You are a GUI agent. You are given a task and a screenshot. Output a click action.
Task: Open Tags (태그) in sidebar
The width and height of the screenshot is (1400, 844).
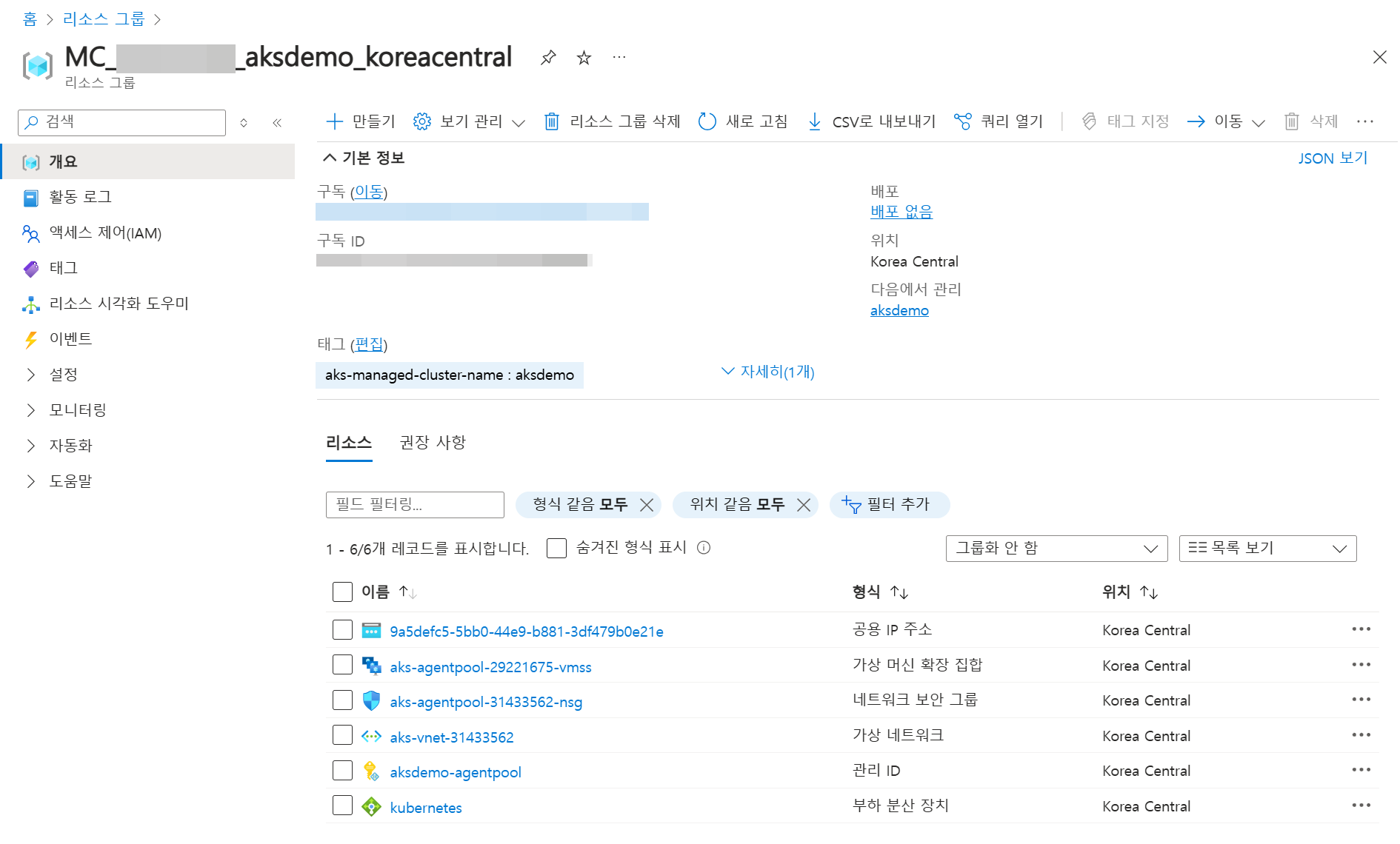(148, 268)
